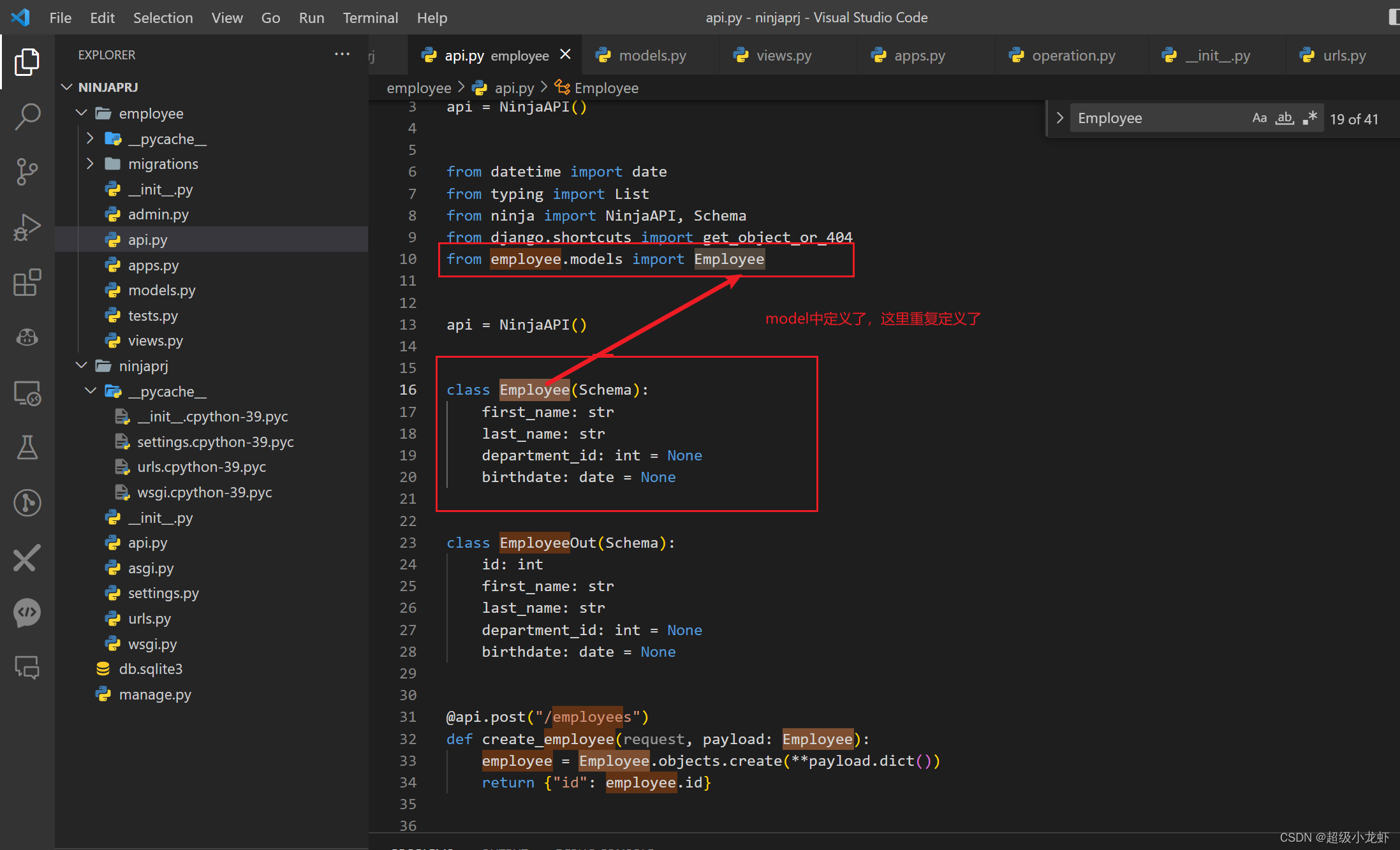Open Explorer's more actions ellipsis
The width and height of the screenshot is (1400, 850).
click(x=342, y=55)
